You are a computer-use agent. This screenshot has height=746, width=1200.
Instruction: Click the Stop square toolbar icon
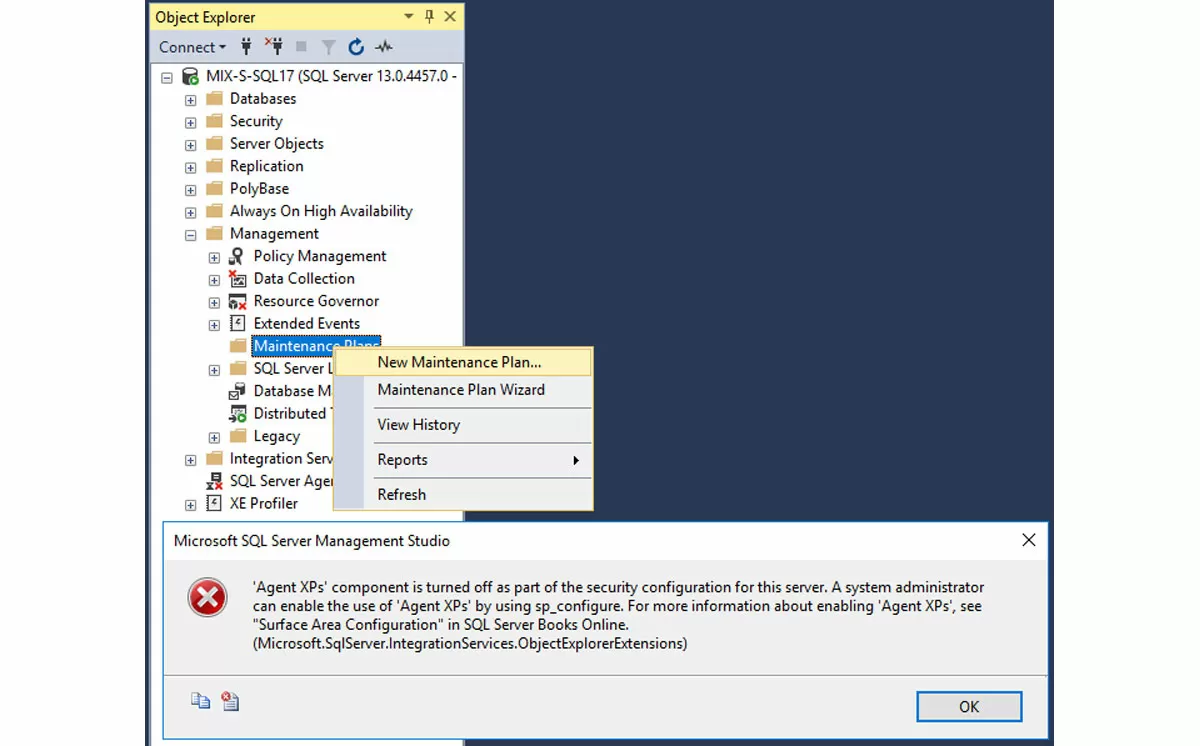[301, 47]
